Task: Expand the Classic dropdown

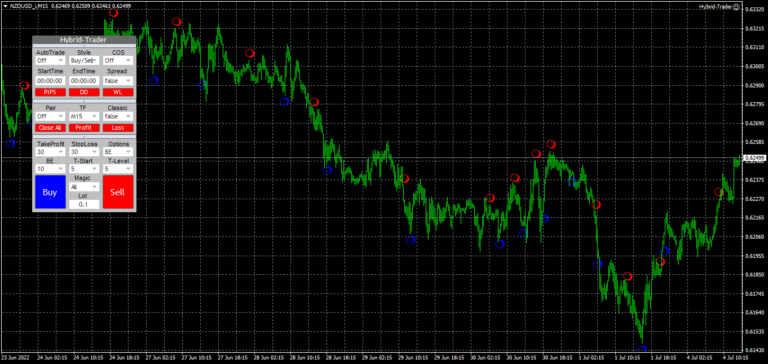Action: (118, 116)
